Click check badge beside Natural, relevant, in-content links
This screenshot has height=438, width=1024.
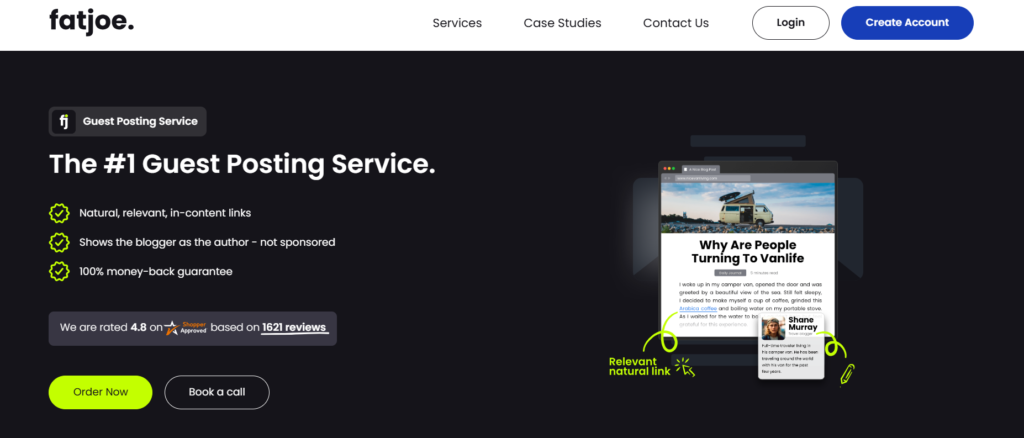[59, 213]
